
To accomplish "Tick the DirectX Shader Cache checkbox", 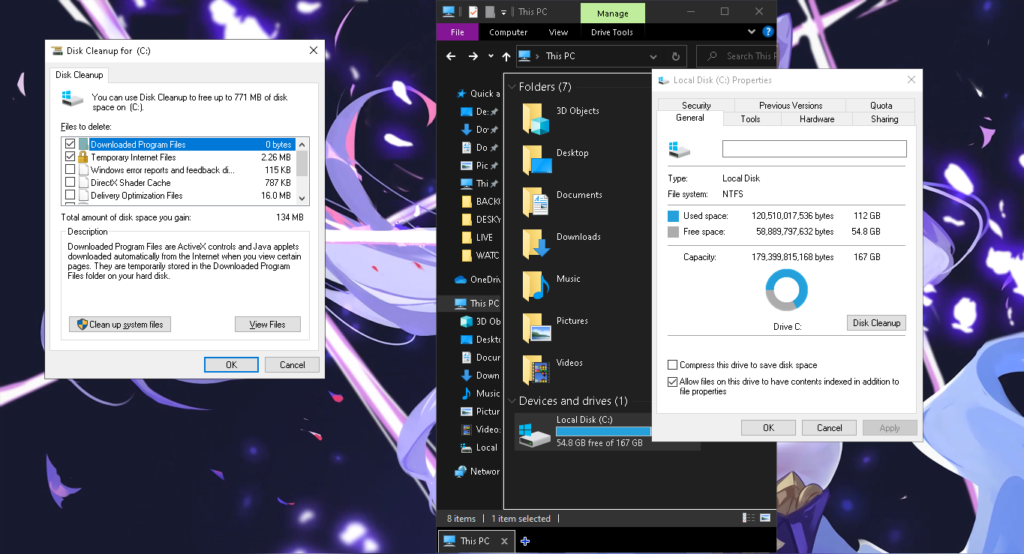I will point(70,183).
